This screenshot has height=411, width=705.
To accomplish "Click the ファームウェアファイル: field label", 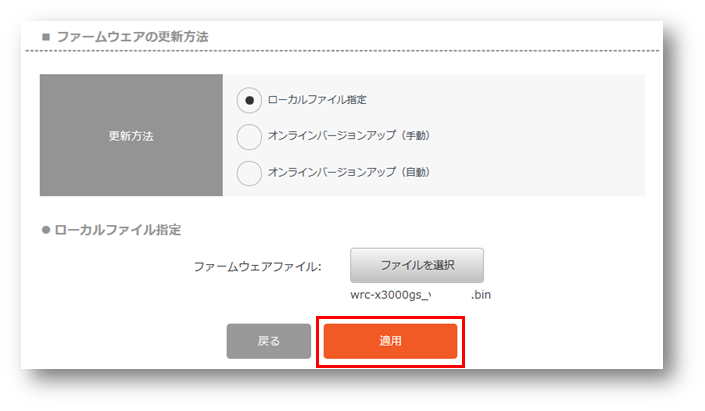I will pos(257,266).
